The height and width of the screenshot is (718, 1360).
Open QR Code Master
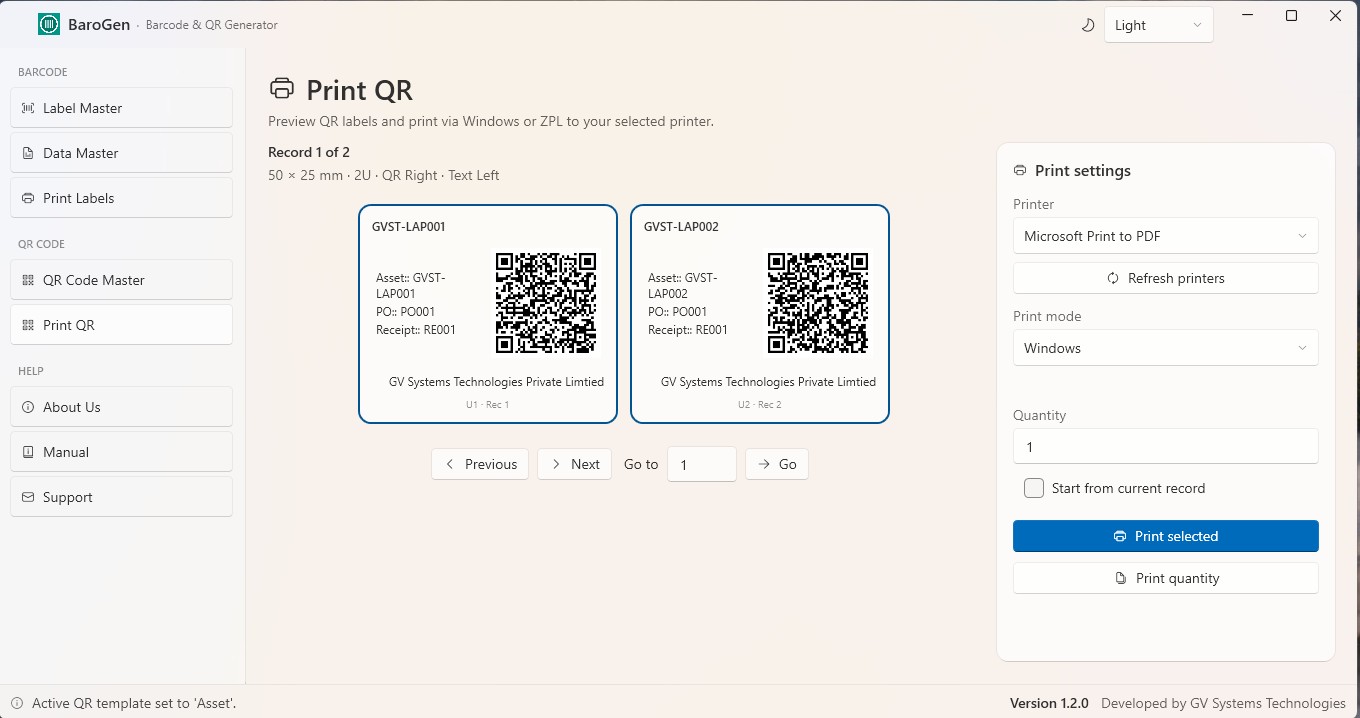(121, 280)
